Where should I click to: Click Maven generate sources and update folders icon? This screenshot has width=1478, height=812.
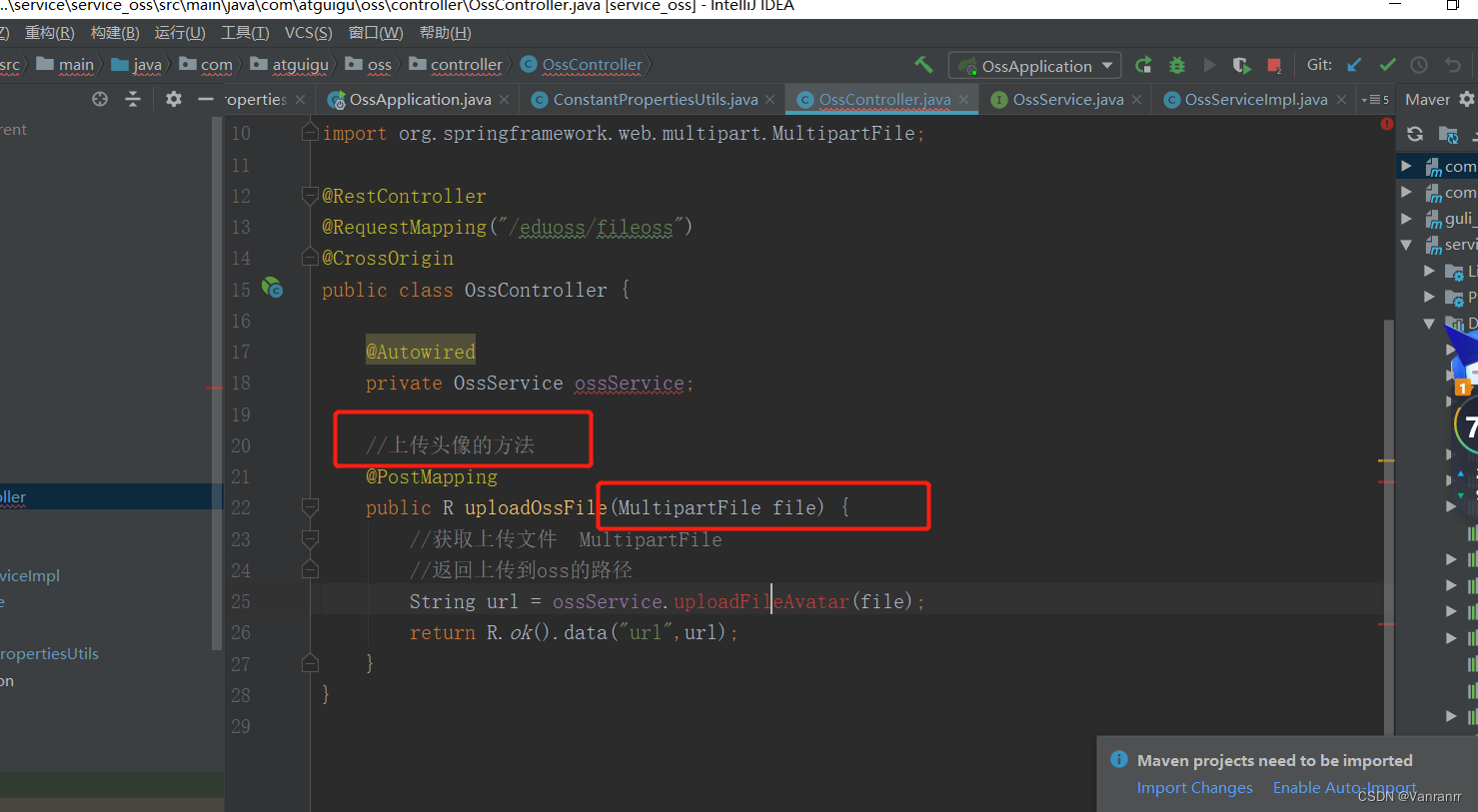coord(1448,134)
